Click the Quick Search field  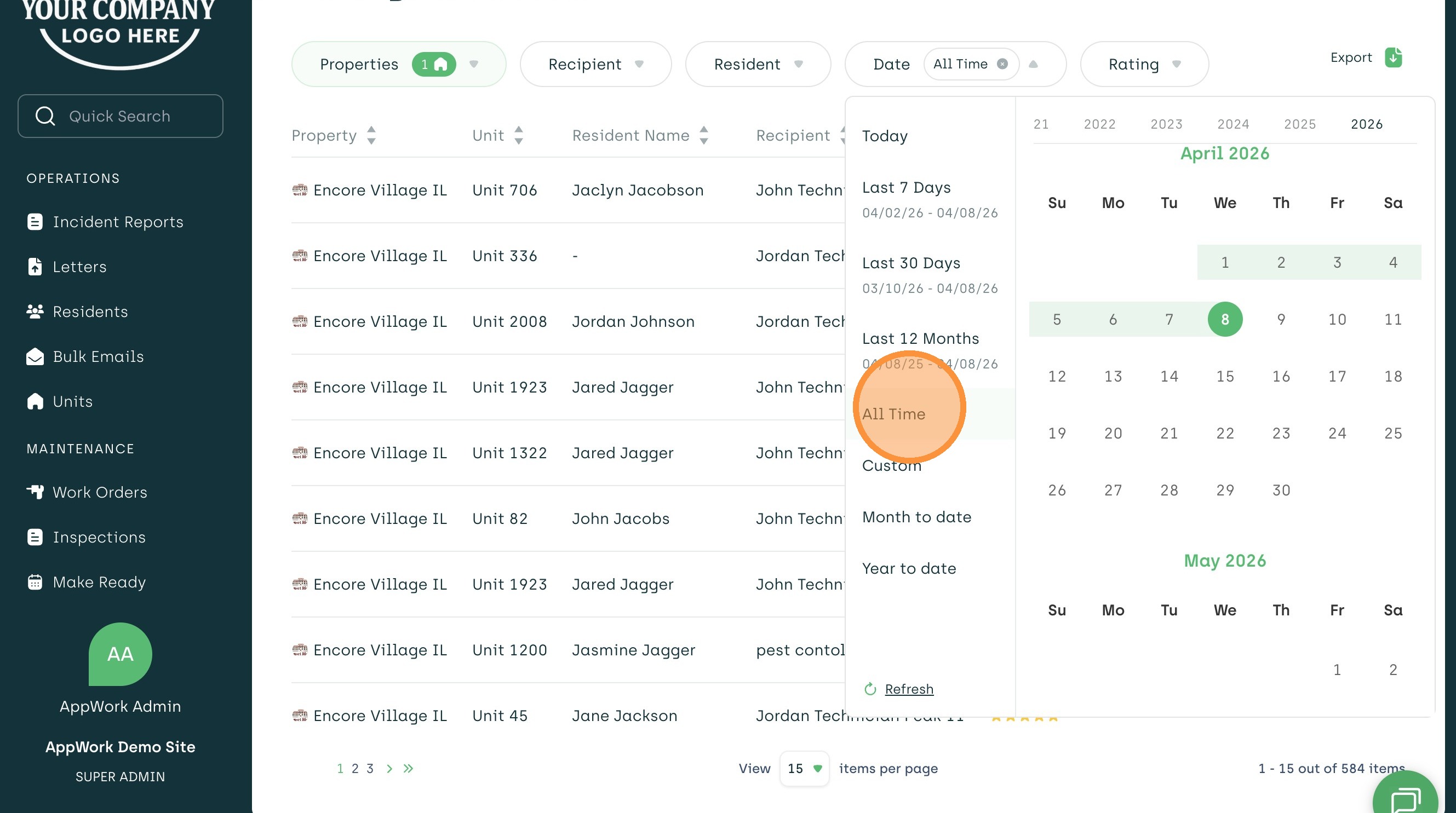(121, 116)
